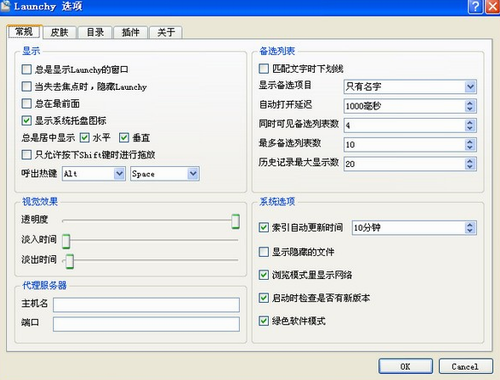The image size is (500, 380).
Task: Click the 端口 input field
Action: coord(146,324)
